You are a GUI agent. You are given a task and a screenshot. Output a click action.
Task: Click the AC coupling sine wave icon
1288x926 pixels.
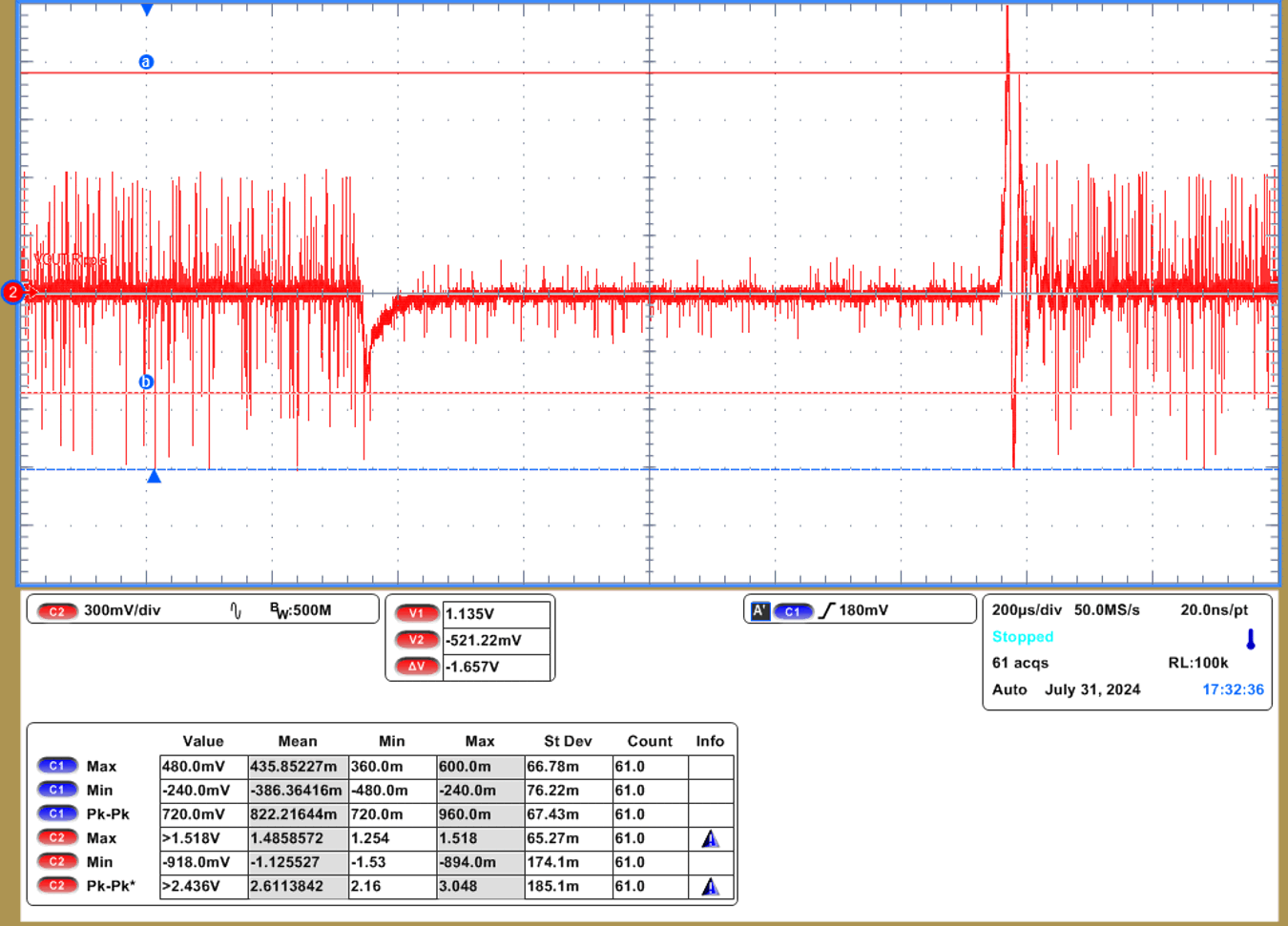pos(236,610)
